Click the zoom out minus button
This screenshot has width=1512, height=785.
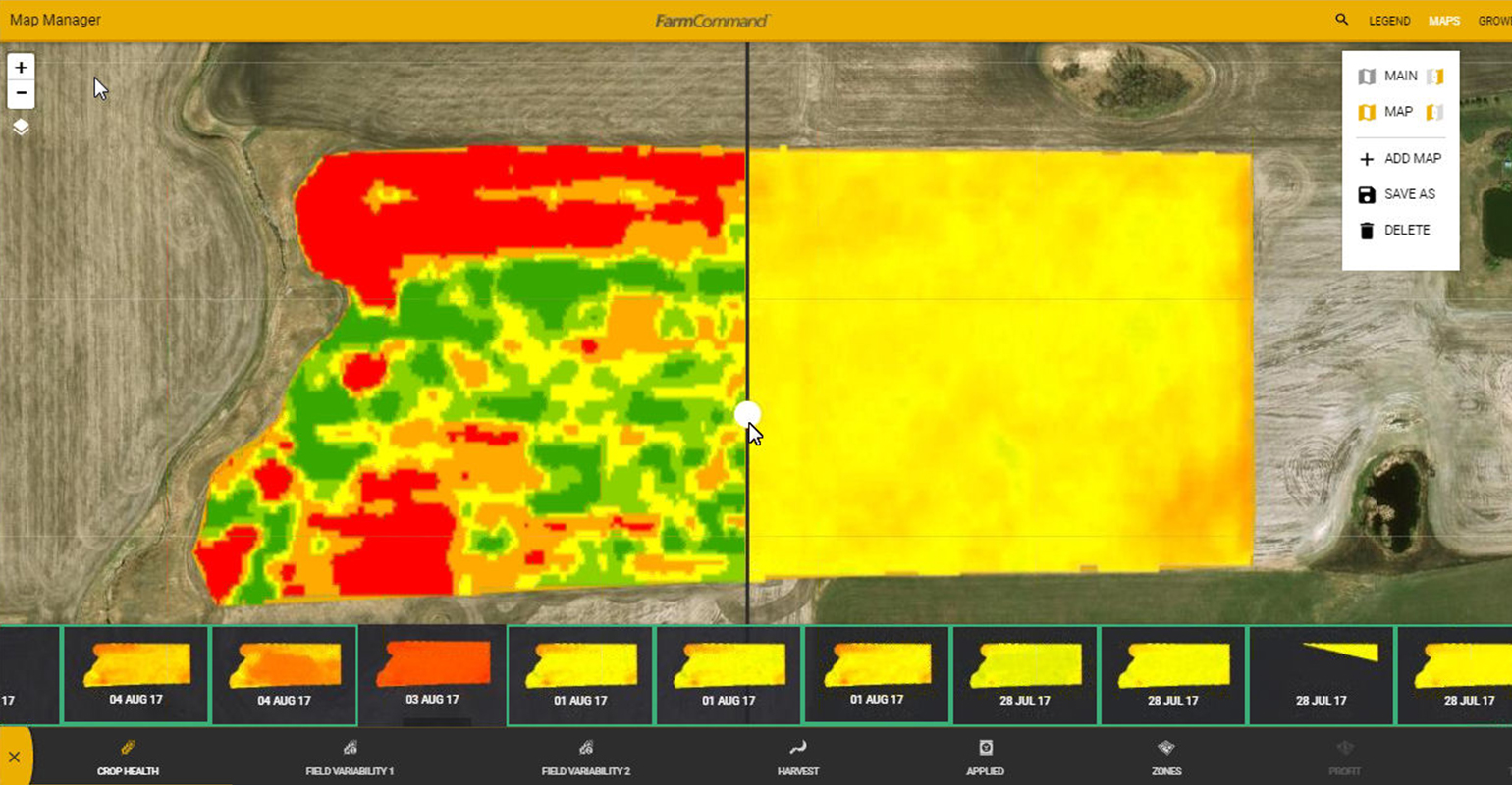coord(21,94)
